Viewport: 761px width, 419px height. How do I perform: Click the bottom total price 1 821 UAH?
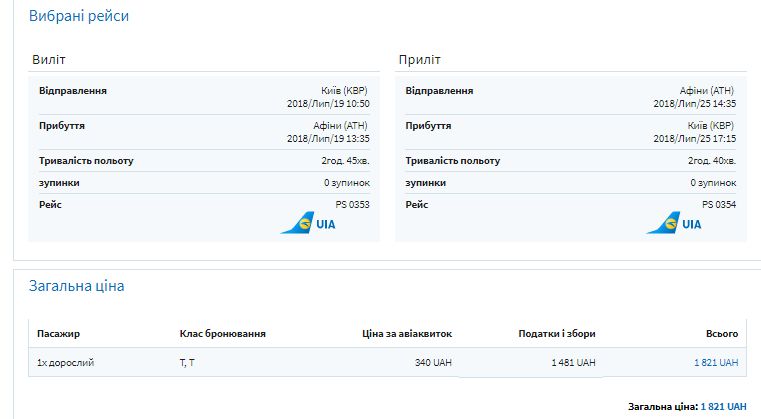click(722, 407)
